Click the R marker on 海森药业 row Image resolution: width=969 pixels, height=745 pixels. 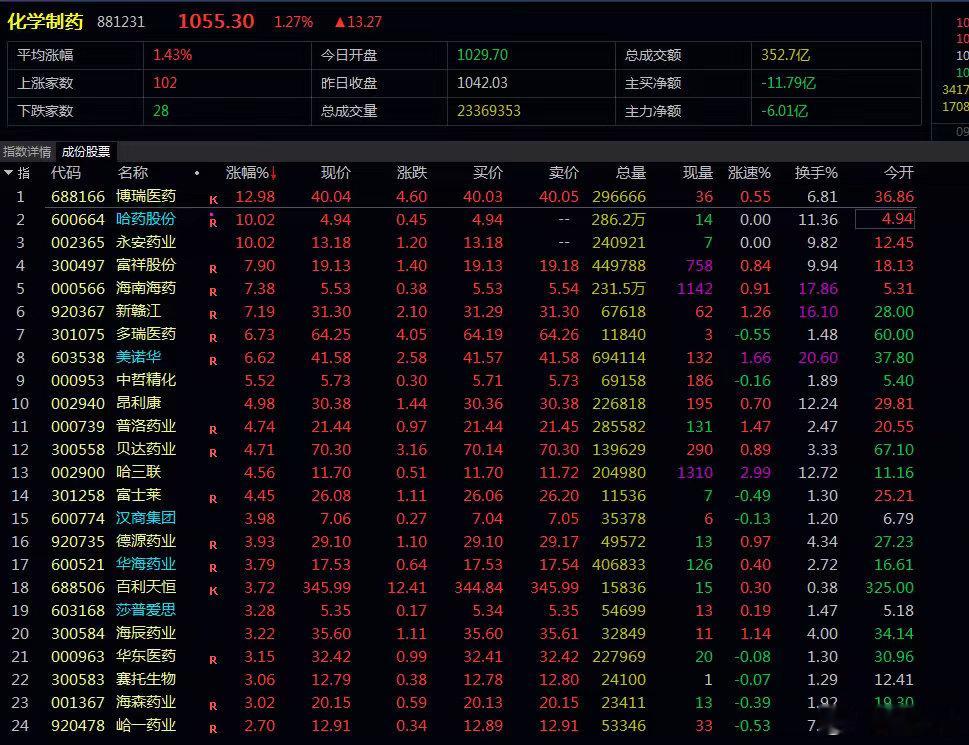point(213,705)
